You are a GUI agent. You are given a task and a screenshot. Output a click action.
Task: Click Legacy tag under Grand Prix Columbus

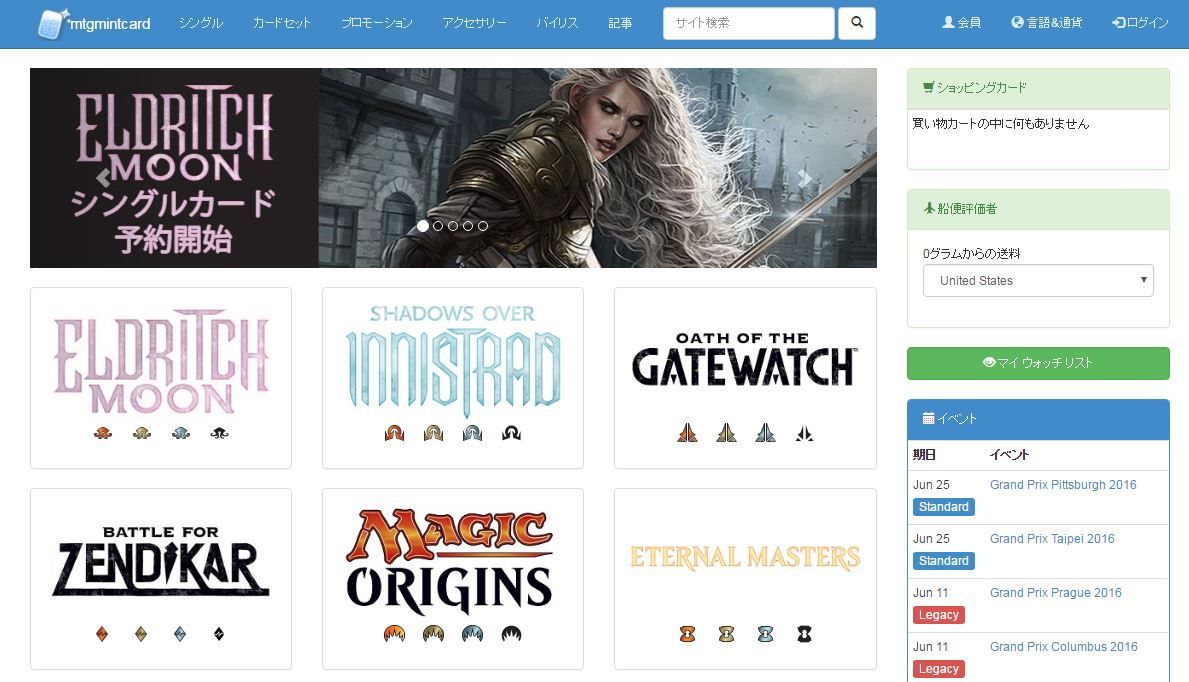click(x=939, y=668)
